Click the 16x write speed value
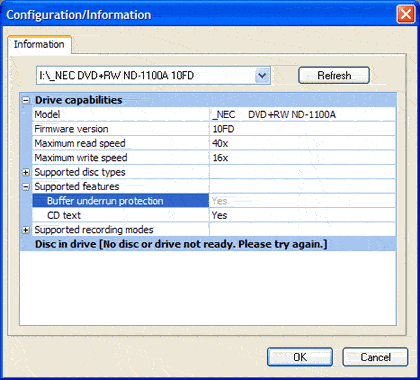 coord(220,158)
